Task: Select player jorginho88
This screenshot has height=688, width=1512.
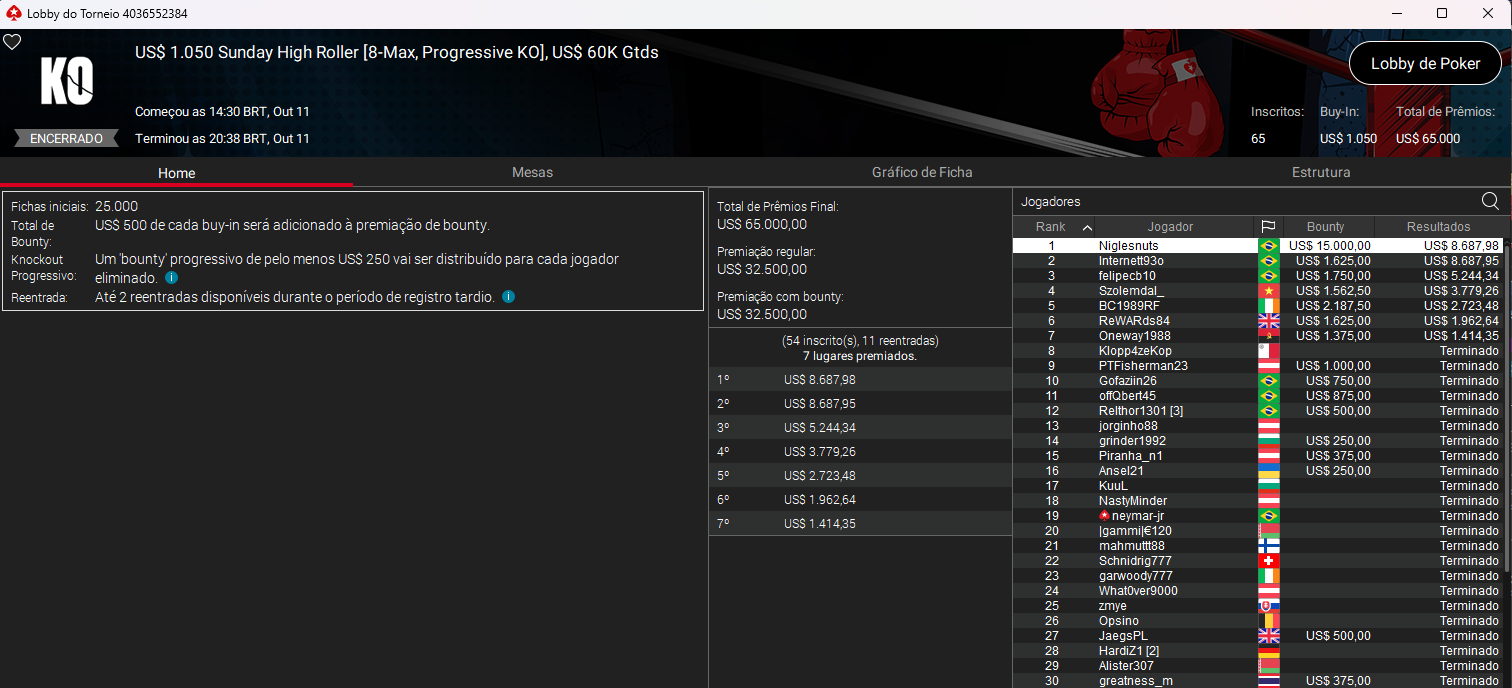Action: (1257, 426)
